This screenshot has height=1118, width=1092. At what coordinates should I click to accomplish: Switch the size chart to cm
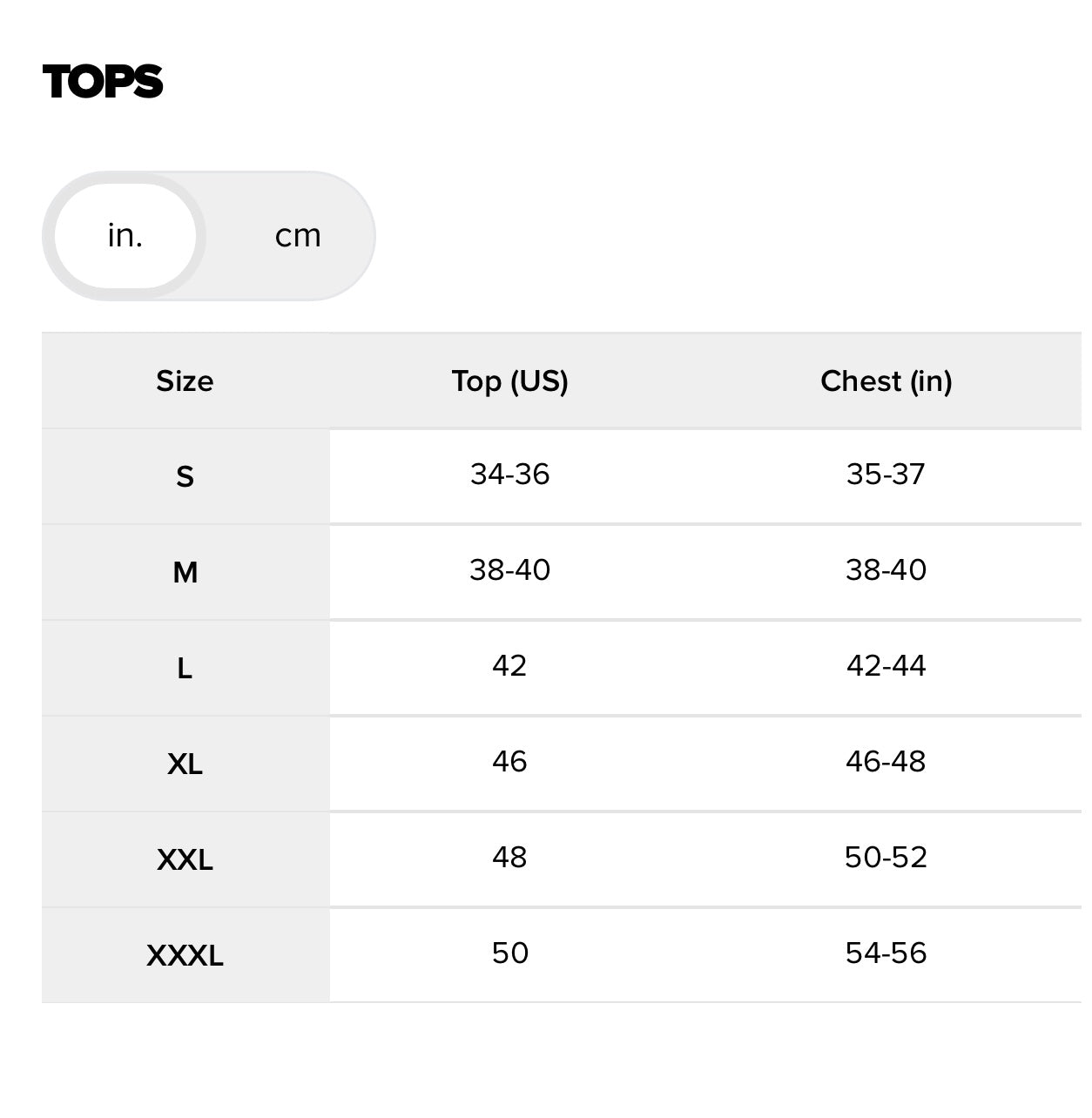pyautogui.click(x=298, y=236)
